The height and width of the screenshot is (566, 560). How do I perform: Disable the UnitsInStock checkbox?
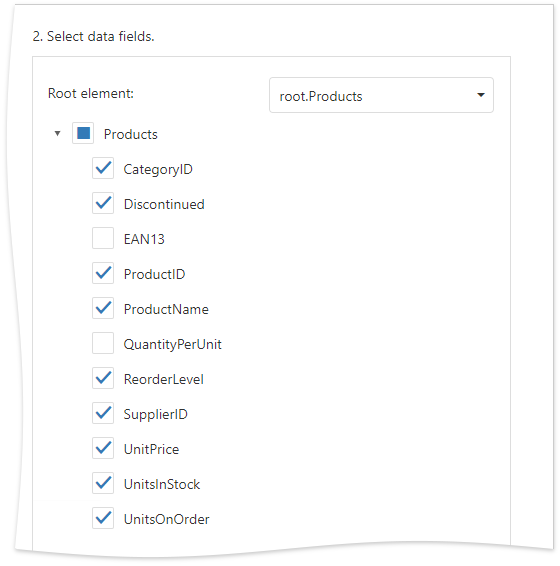103,483
